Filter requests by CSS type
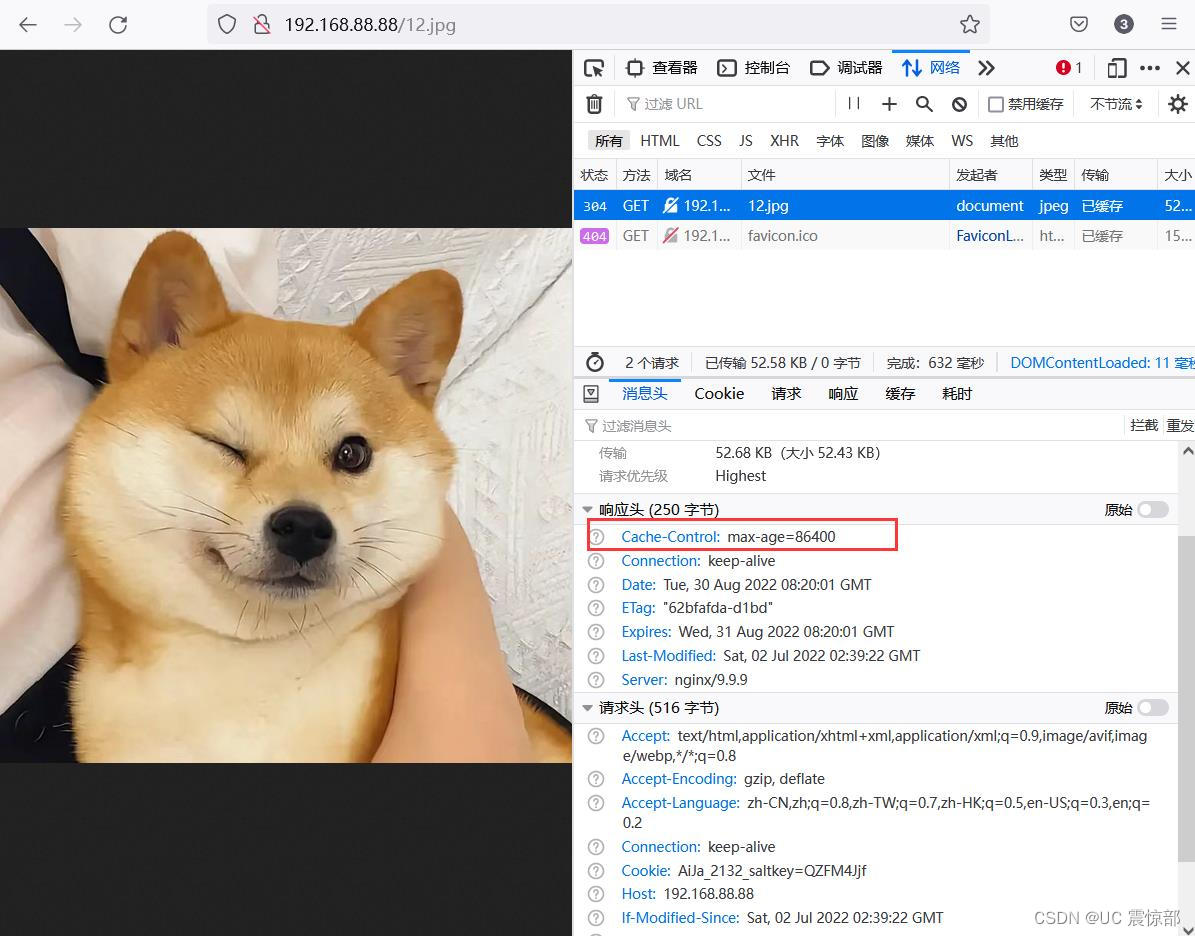Image resolution: width=1195 pixels, height=936 pixels. click(x=709, y=140)
